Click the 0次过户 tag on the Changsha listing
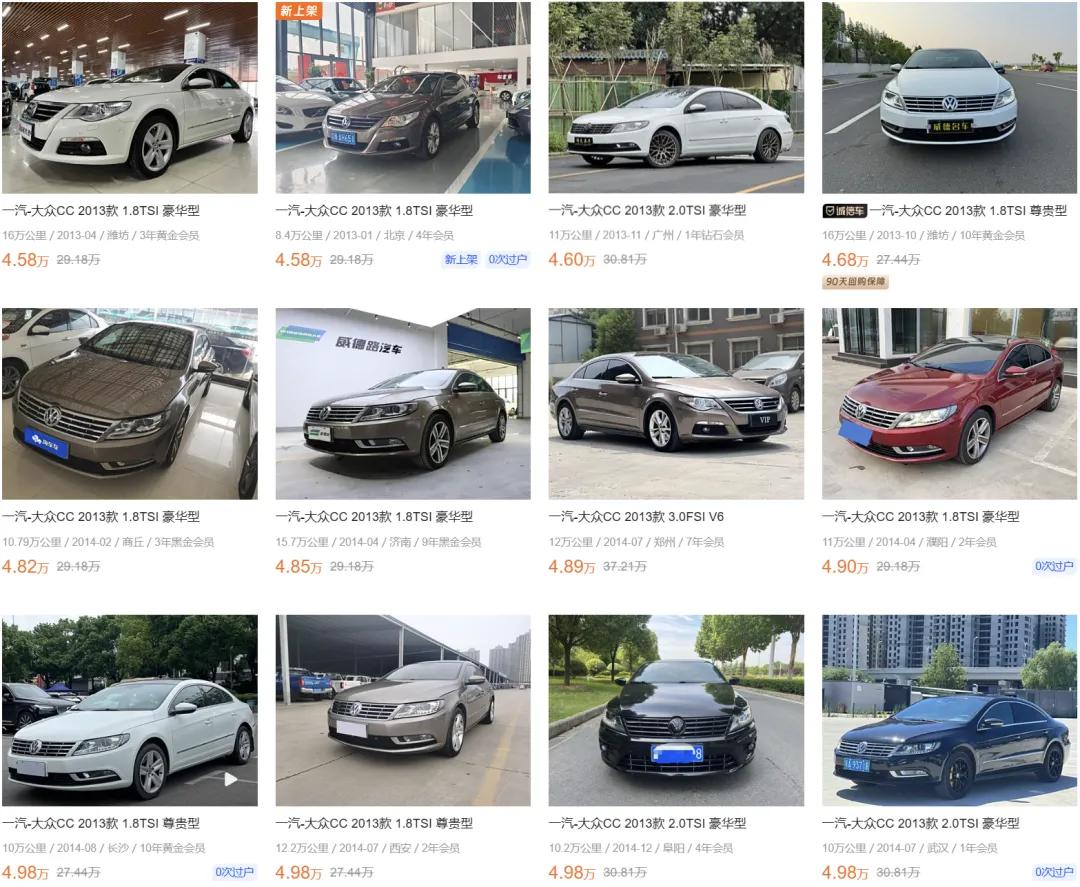This screenshot has width=1080, height=887. click(234, 873)
